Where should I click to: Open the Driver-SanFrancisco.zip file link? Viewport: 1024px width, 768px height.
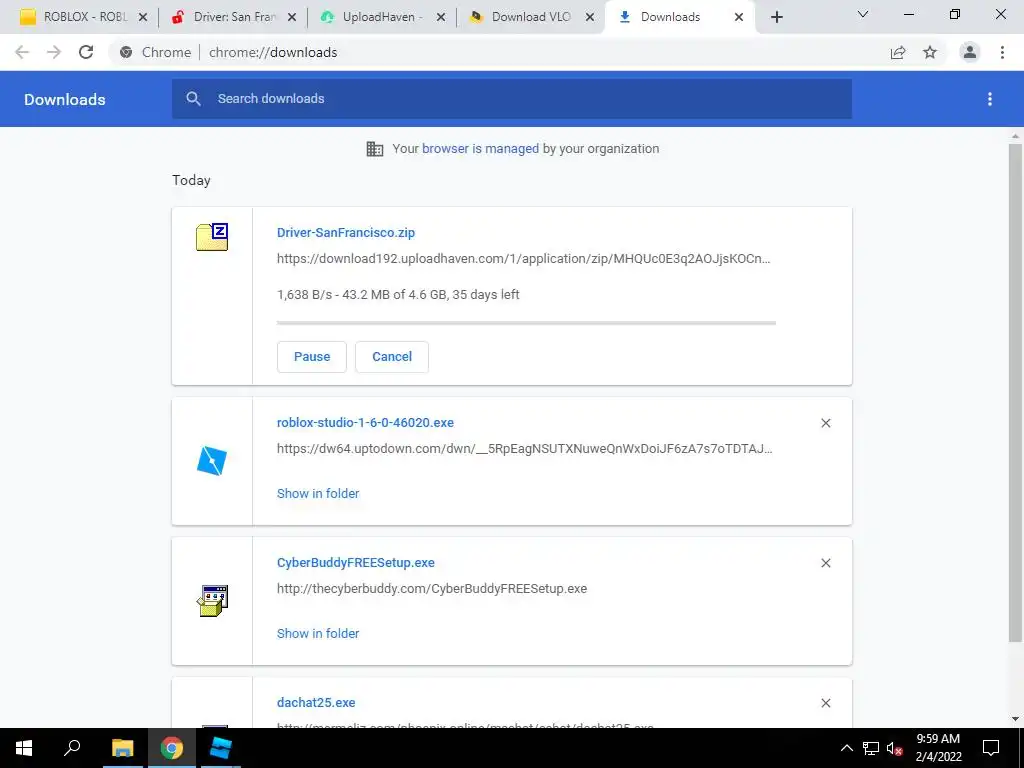345,232
